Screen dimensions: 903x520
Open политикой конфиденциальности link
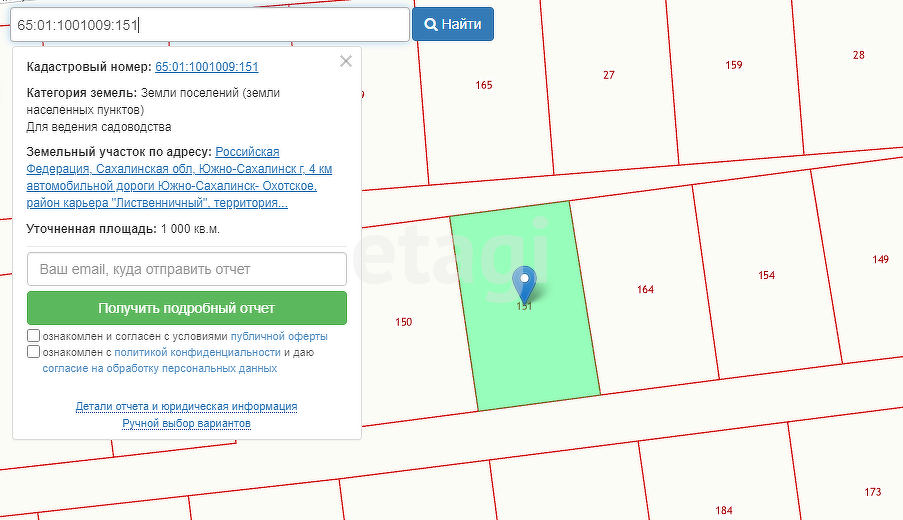click(x=197, y=353)
